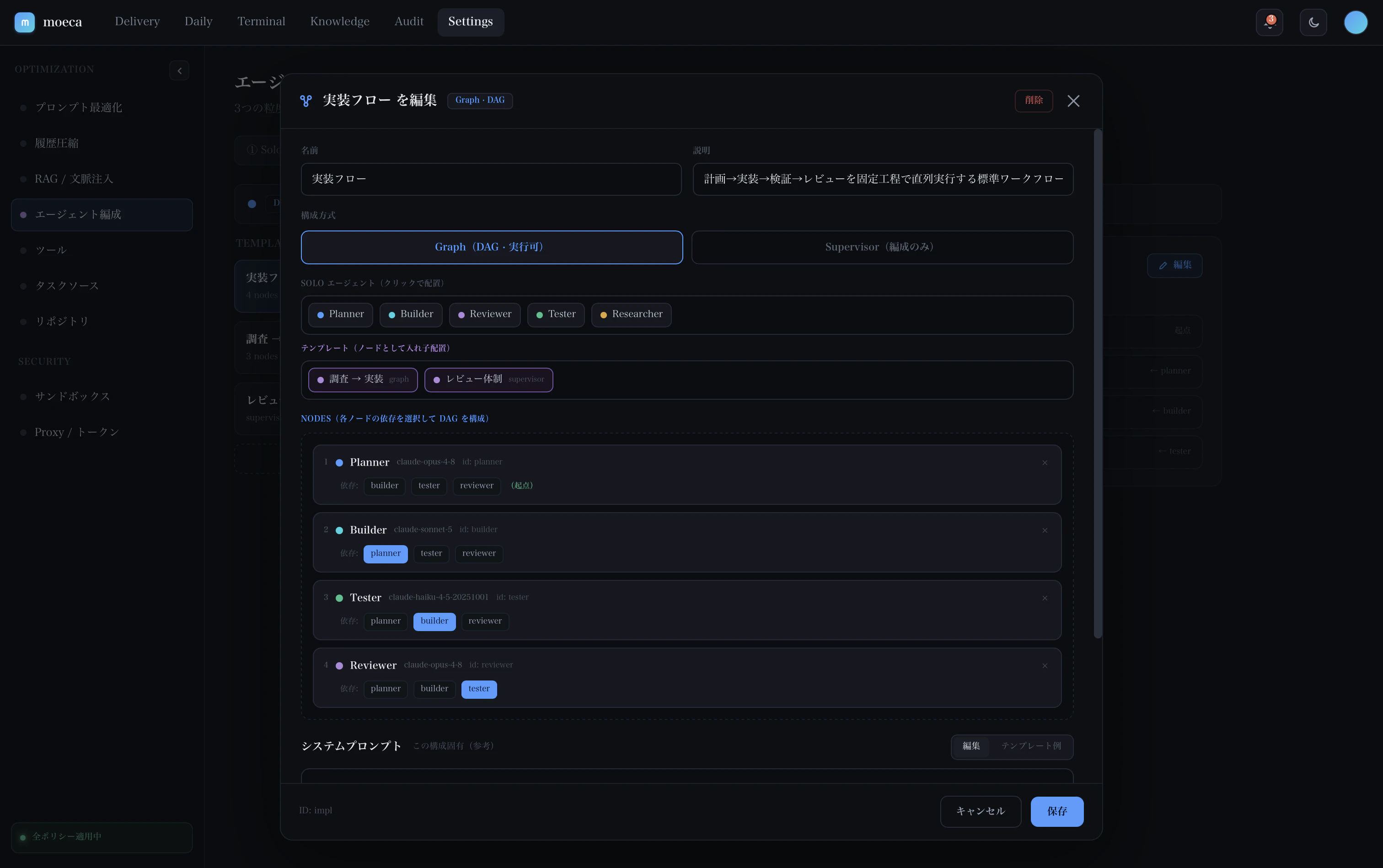This screenshot has height=868, width=1383.
Task: Toggle planner dependency on Builder node
Action: pos(385,553)
